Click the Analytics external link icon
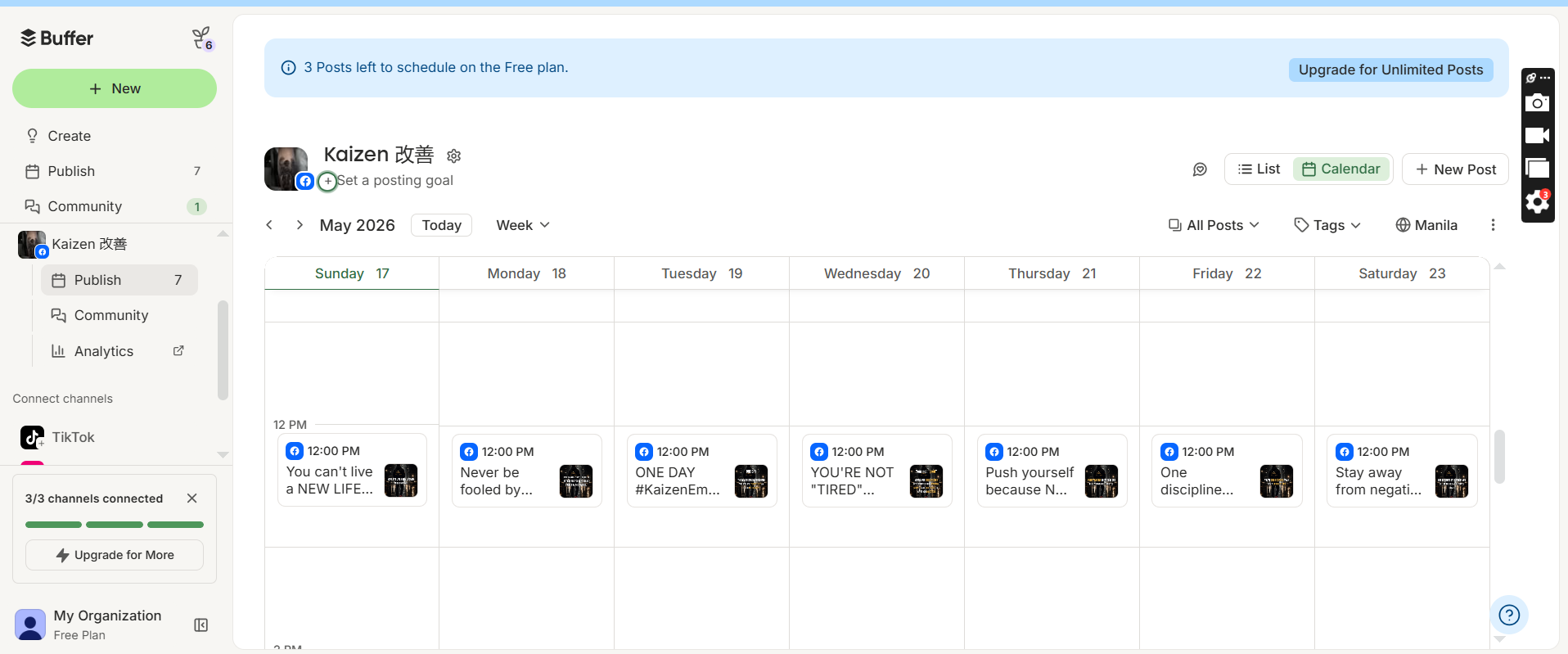 pos(178,350)
